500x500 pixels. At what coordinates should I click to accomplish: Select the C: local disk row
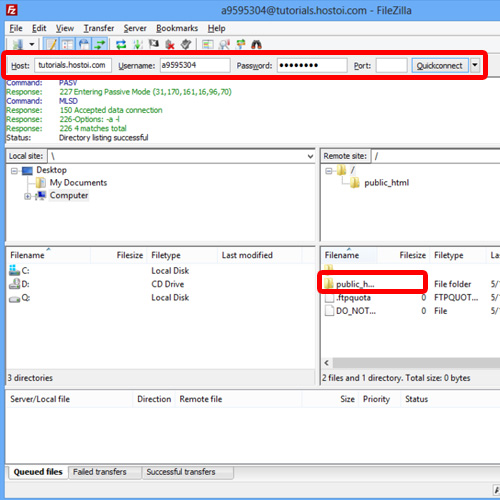tap(160, 271)
